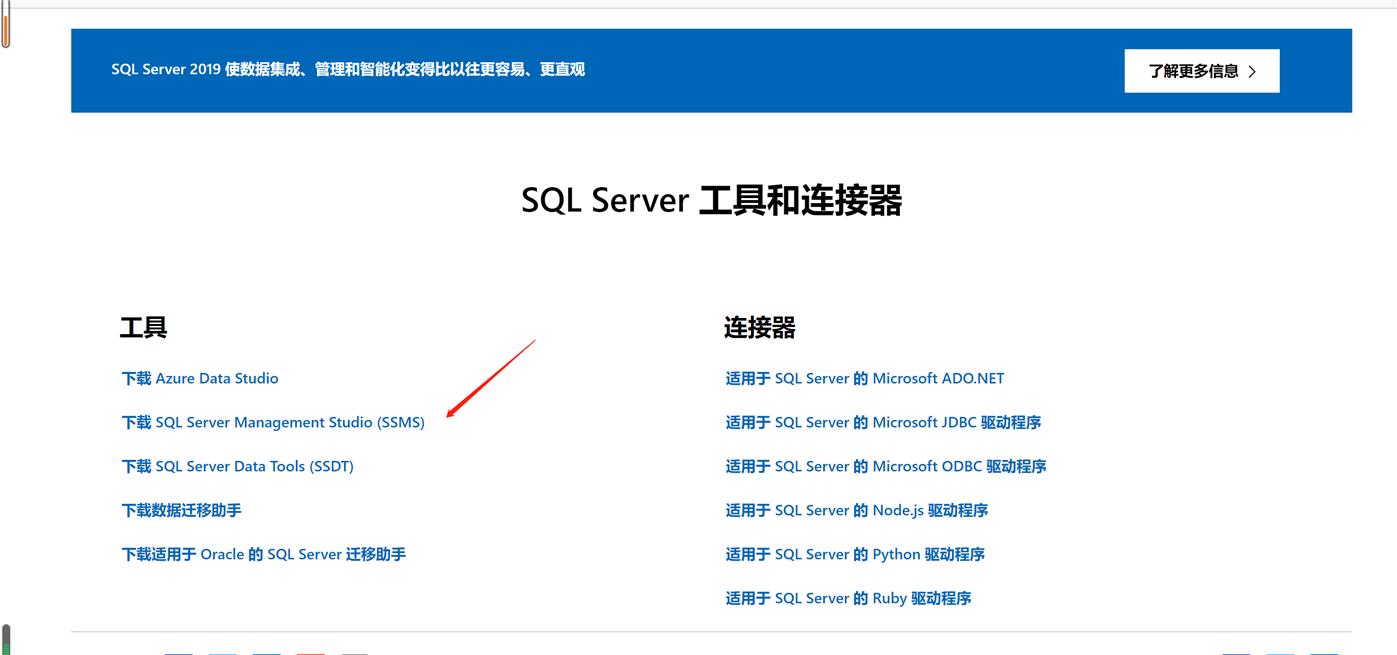Click the SQL Server 工具和连接器 heading
1397x655 pixels.
tap(711, 200)
